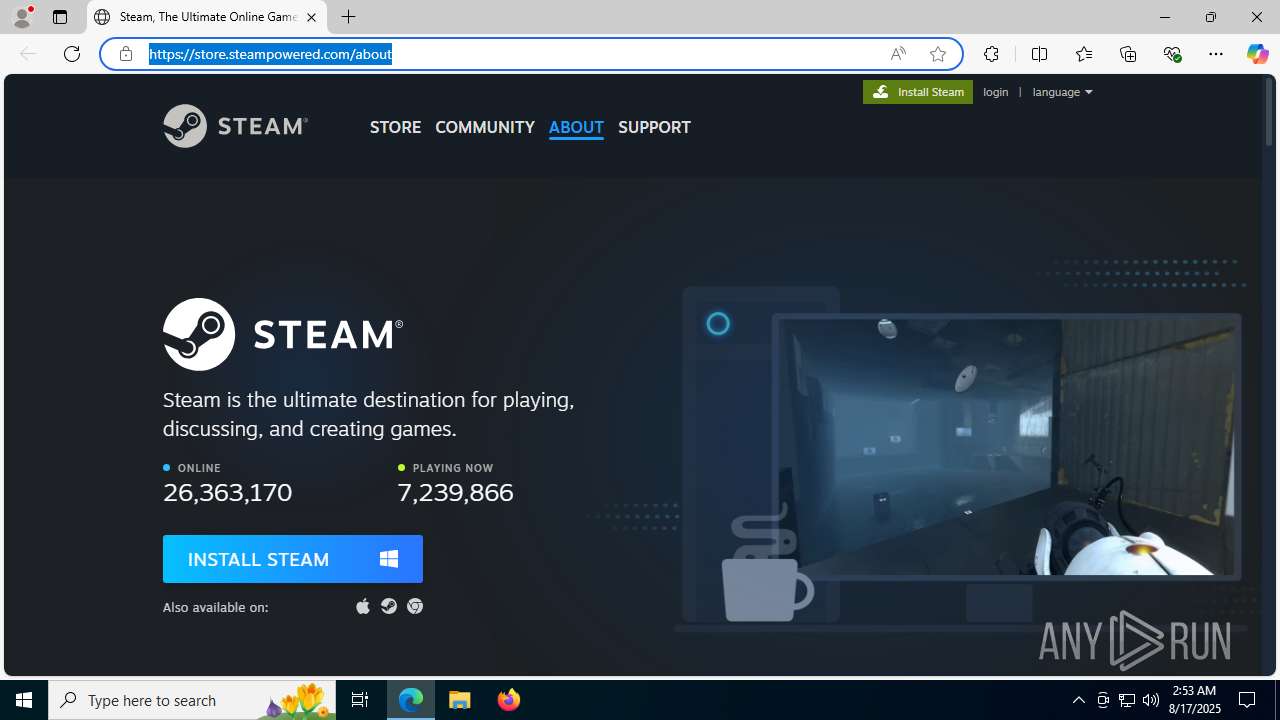Click the taskbar clock showing 2:53 AM
This screenshot has height=720, width=1280.
click(1196, 700)
